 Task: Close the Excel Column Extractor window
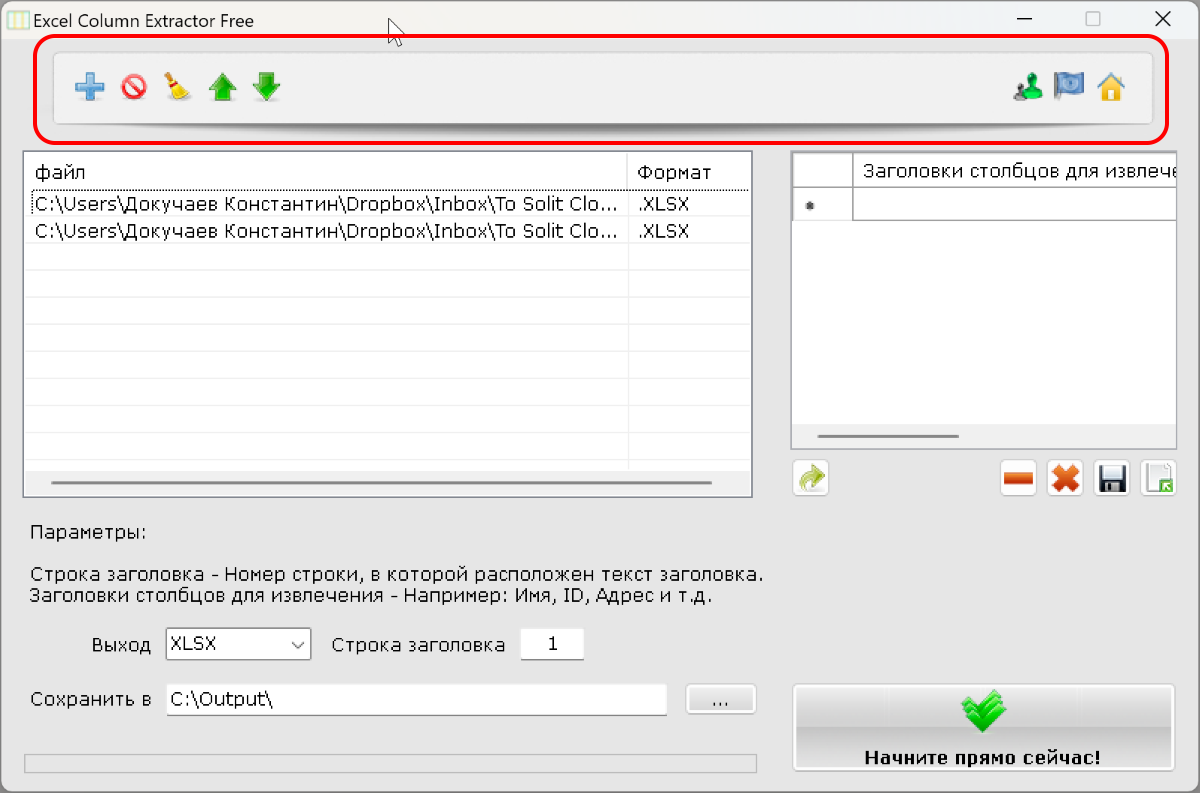(1162, 19)
